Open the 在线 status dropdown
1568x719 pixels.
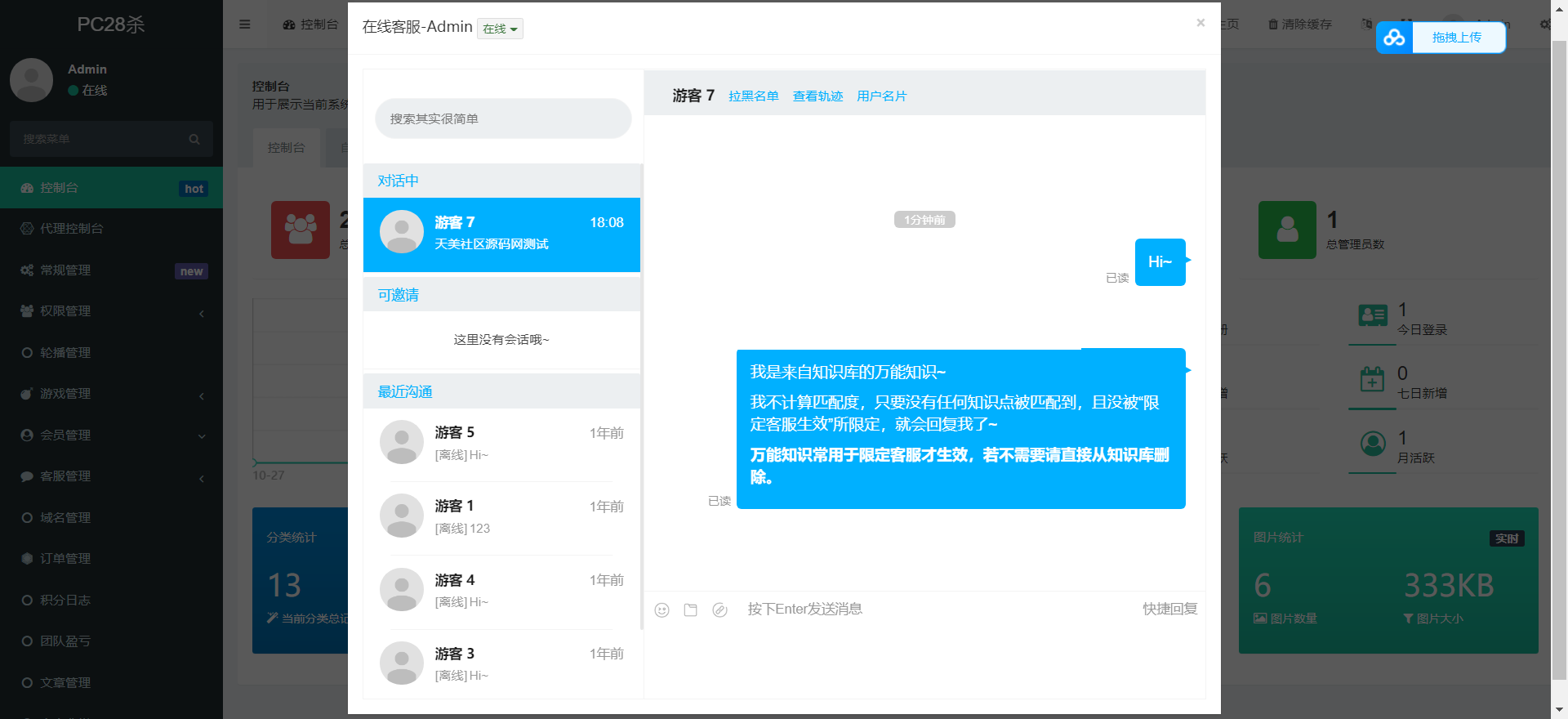click(x=500, y=29)
